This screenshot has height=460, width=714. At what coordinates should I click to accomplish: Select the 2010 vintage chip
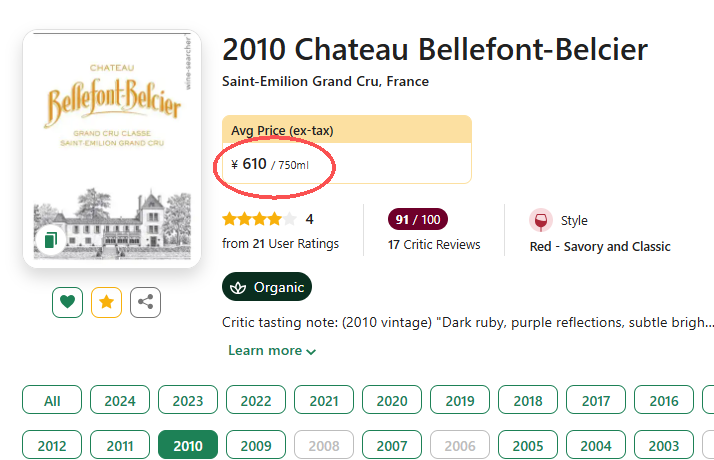[188, 445]
